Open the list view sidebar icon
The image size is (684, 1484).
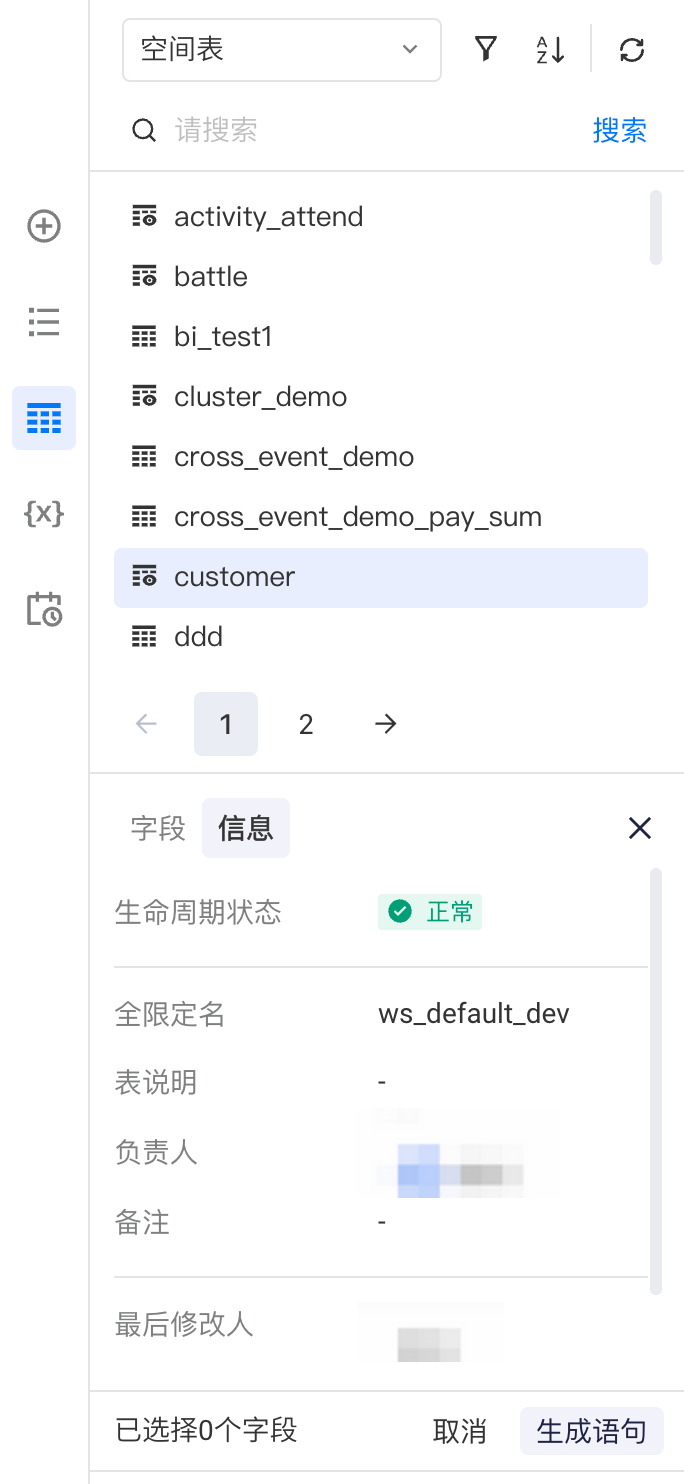click(x=44, y=322)
